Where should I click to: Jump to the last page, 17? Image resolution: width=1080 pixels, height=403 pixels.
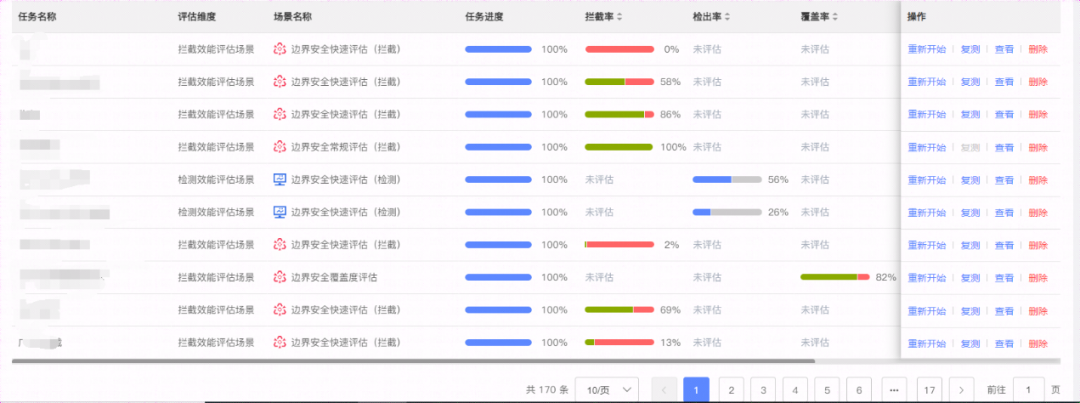(929, 389)
